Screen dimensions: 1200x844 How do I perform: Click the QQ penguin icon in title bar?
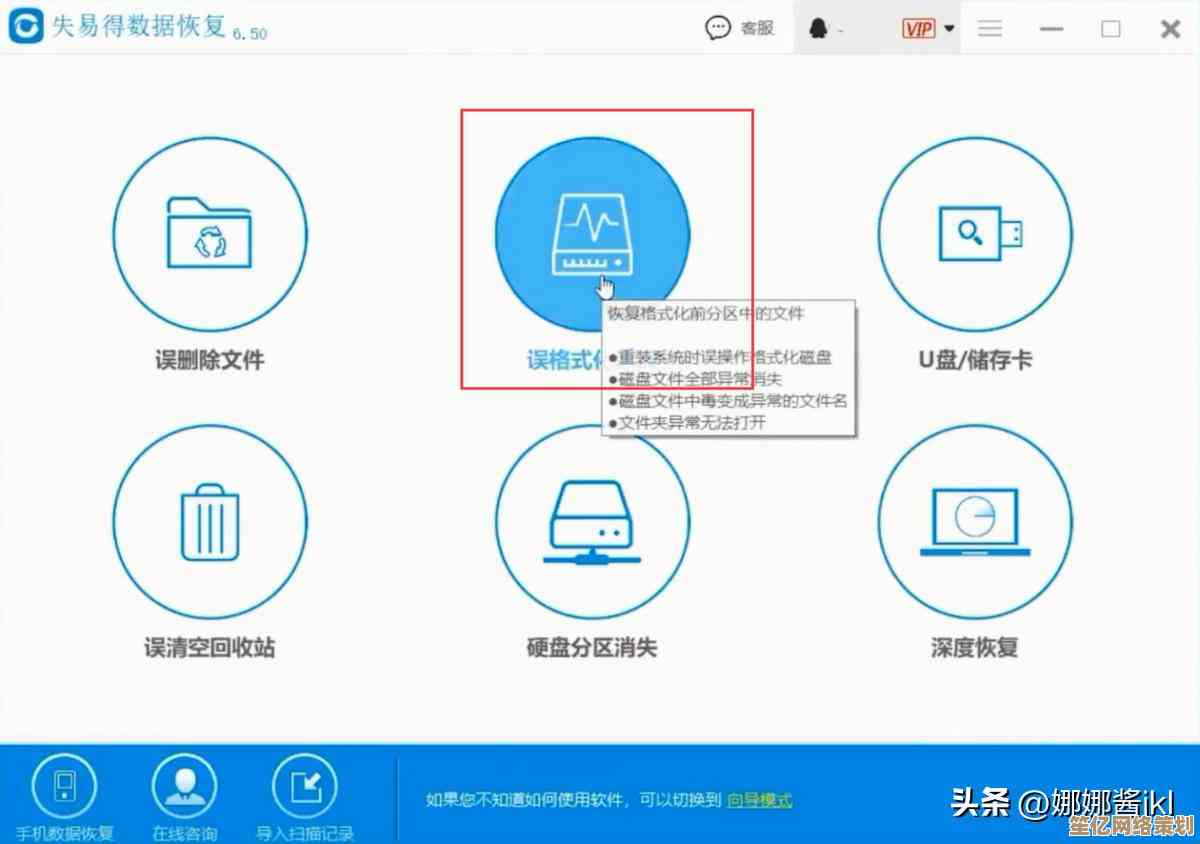819,29
